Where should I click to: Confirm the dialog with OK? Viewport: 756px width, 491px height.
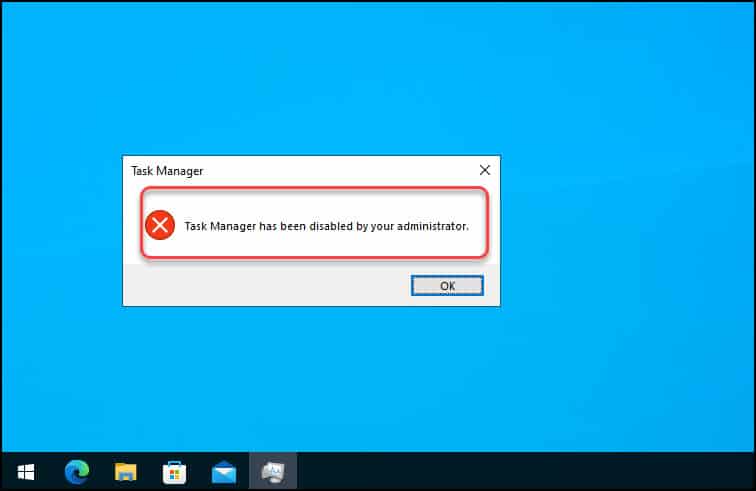click(447, 286)
